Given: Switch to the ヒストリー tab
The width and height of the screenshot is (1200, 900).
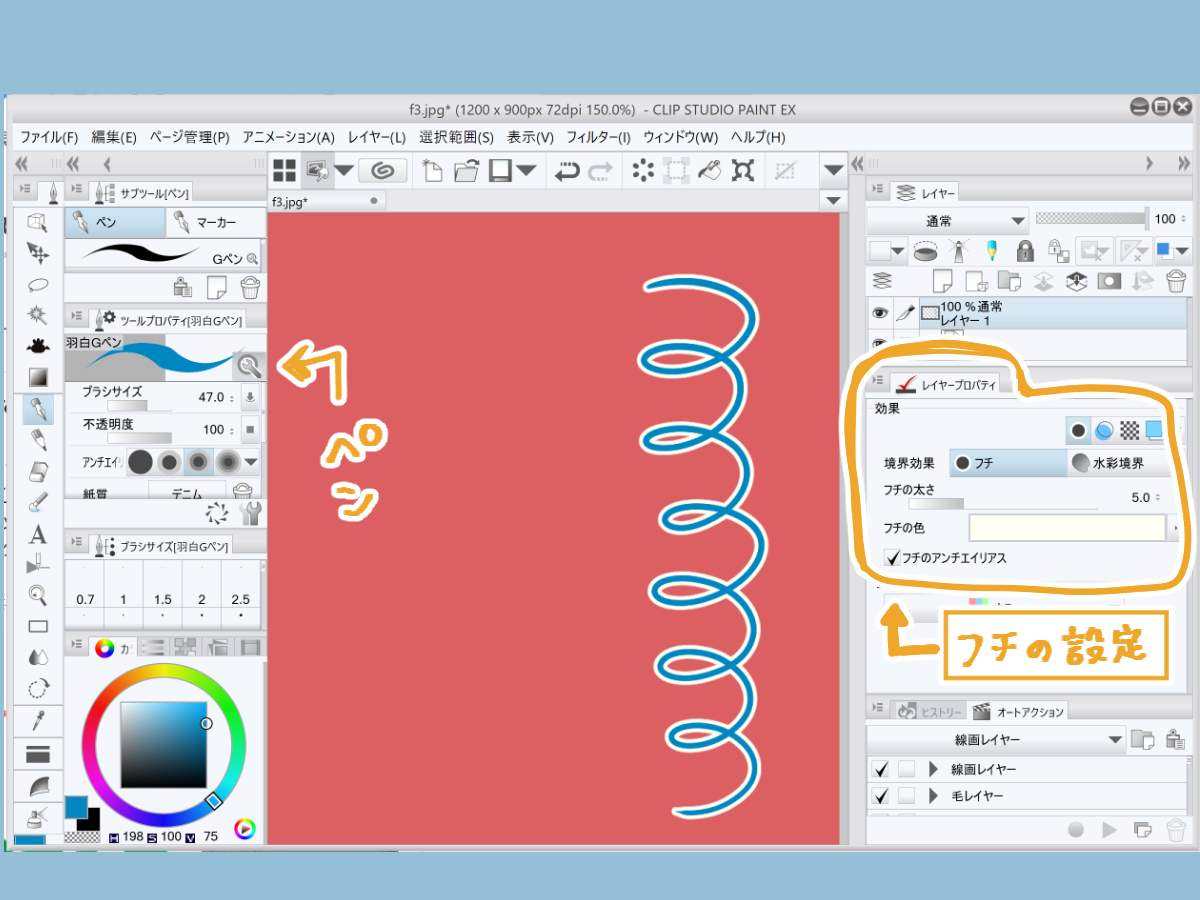Looking at the screenshot, I should (928, 711).
